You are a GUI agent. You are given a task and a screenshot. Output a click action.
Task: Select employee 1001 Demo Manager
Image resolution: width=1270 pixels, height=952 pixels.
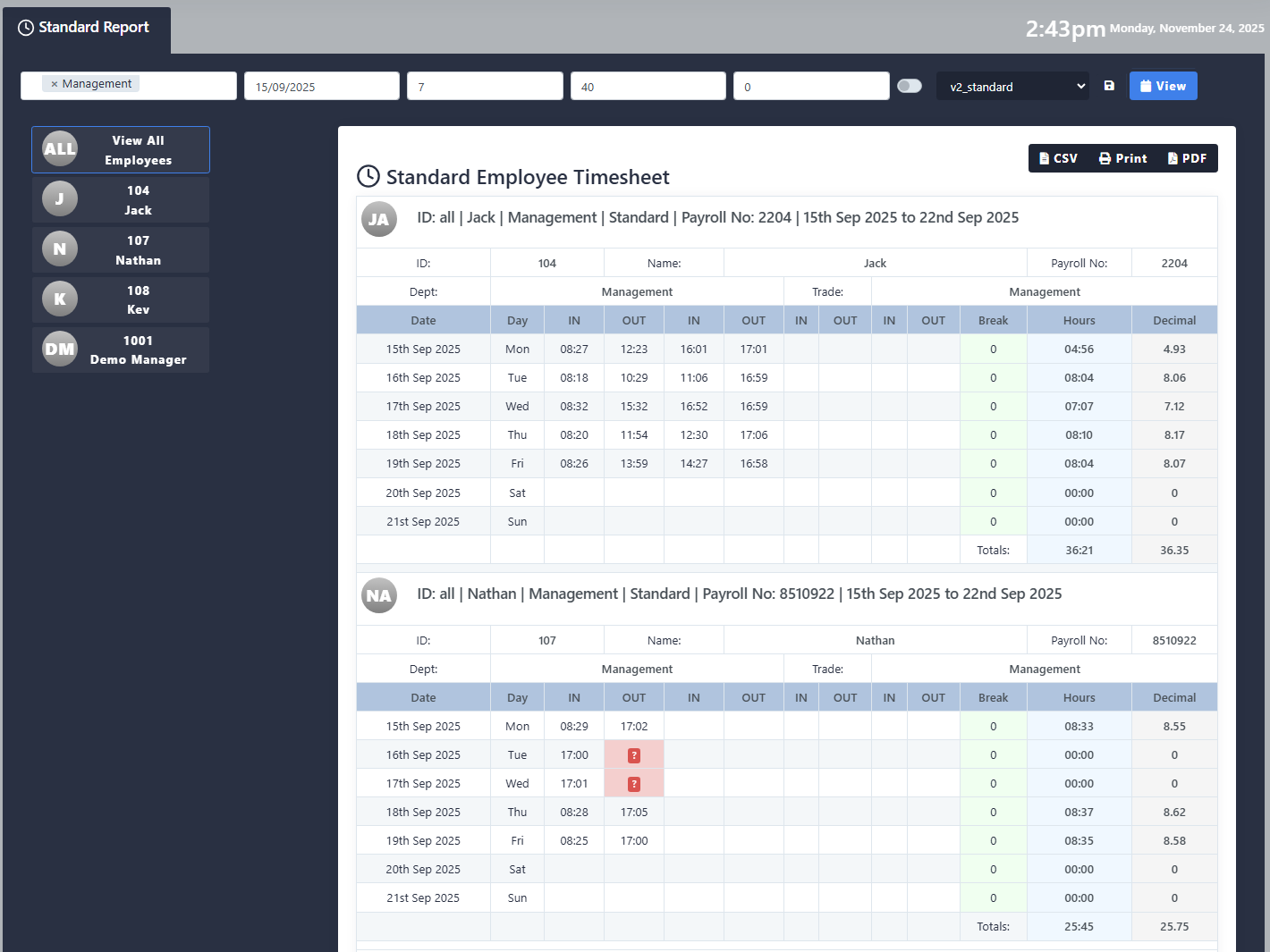[121, 350]
